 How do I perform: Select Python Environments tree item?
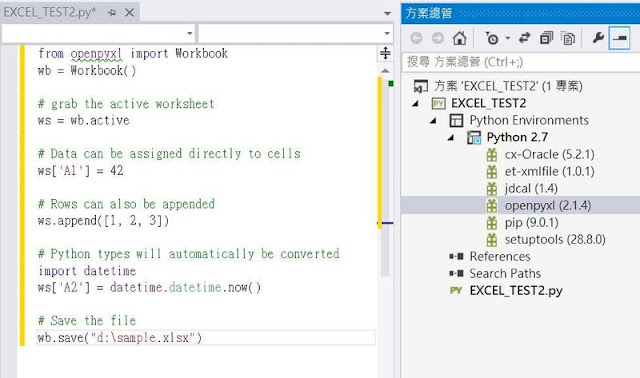point(529,120)
